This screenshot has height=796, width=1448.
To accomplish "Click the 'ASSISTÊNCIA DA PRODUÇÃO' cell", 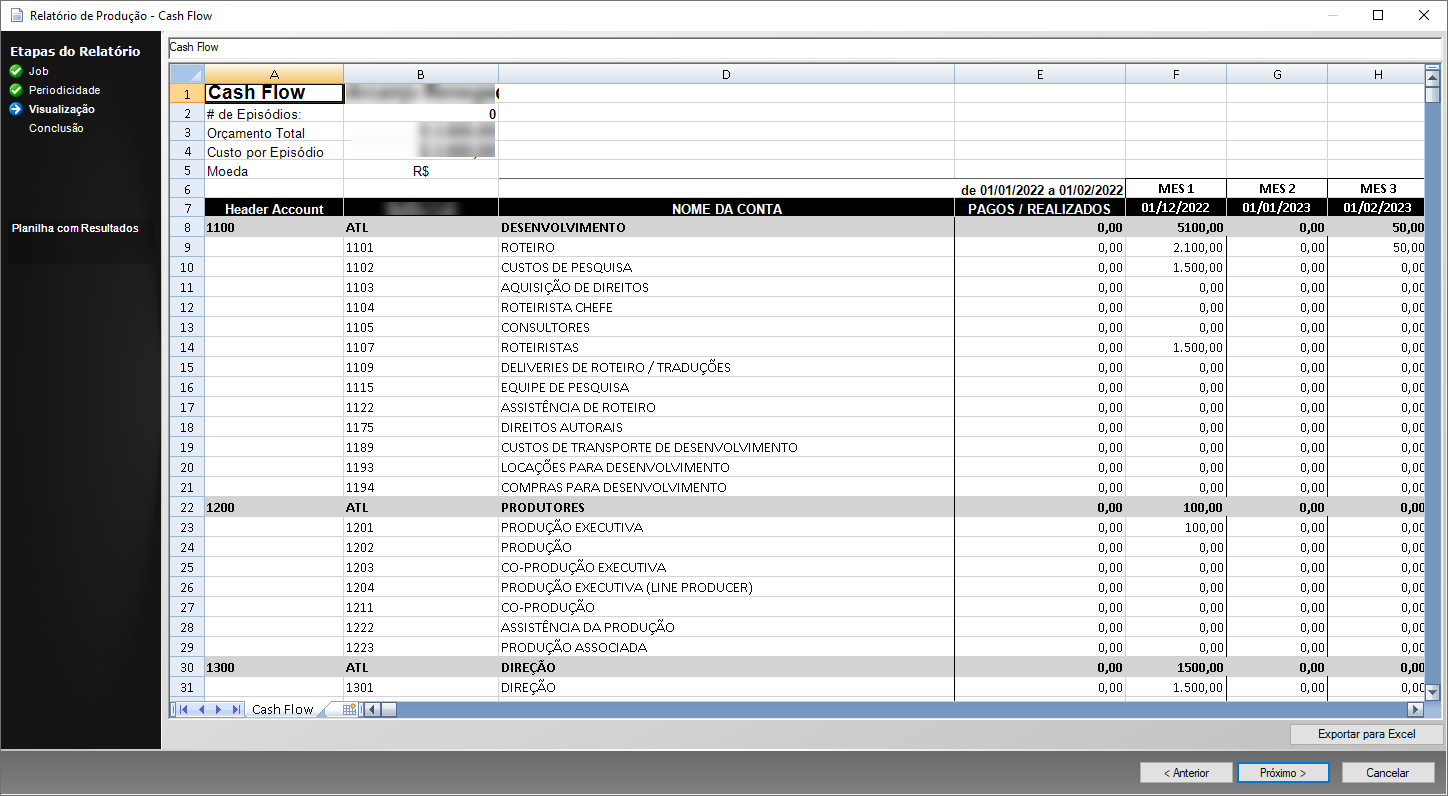I will tap(726, 627).
